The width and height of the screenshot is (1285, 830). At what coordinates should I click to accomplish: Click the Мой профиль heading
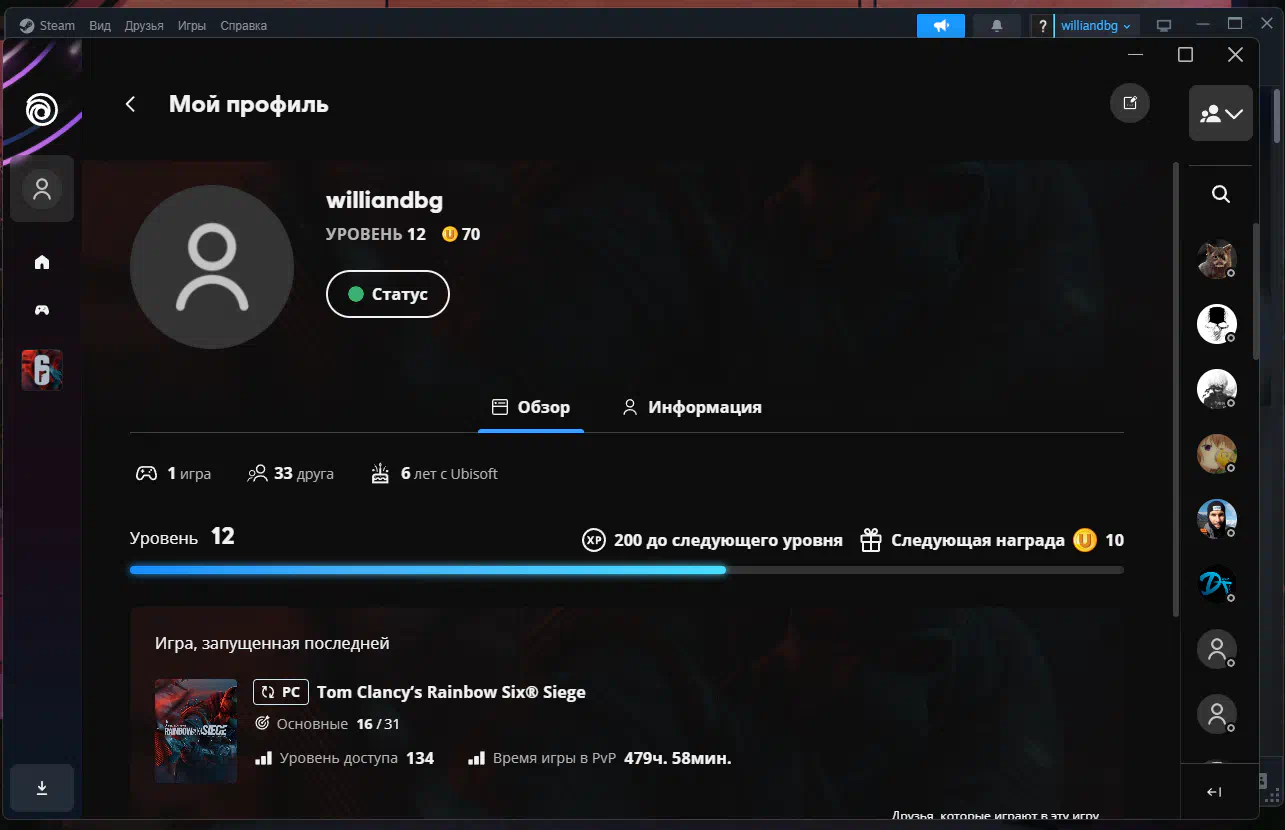[249, 104]
